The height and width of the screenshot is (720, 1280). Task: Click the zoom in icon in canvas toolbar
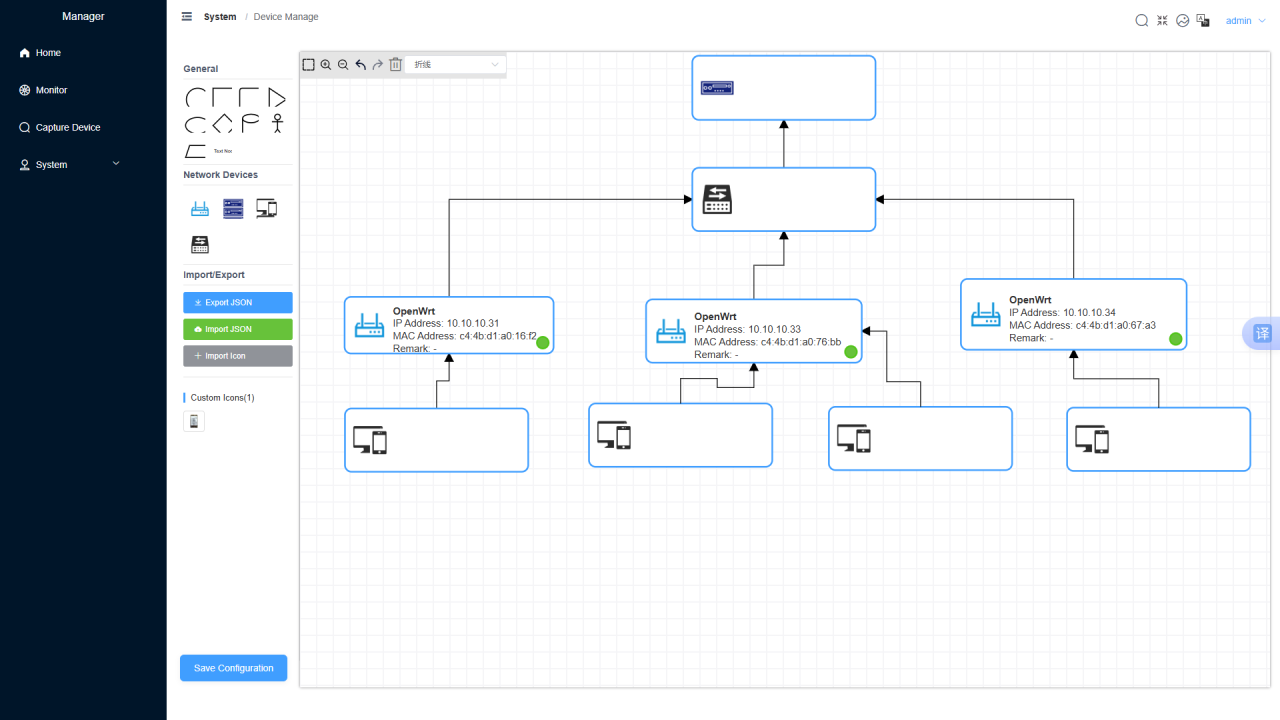click(x=326, y=65)
